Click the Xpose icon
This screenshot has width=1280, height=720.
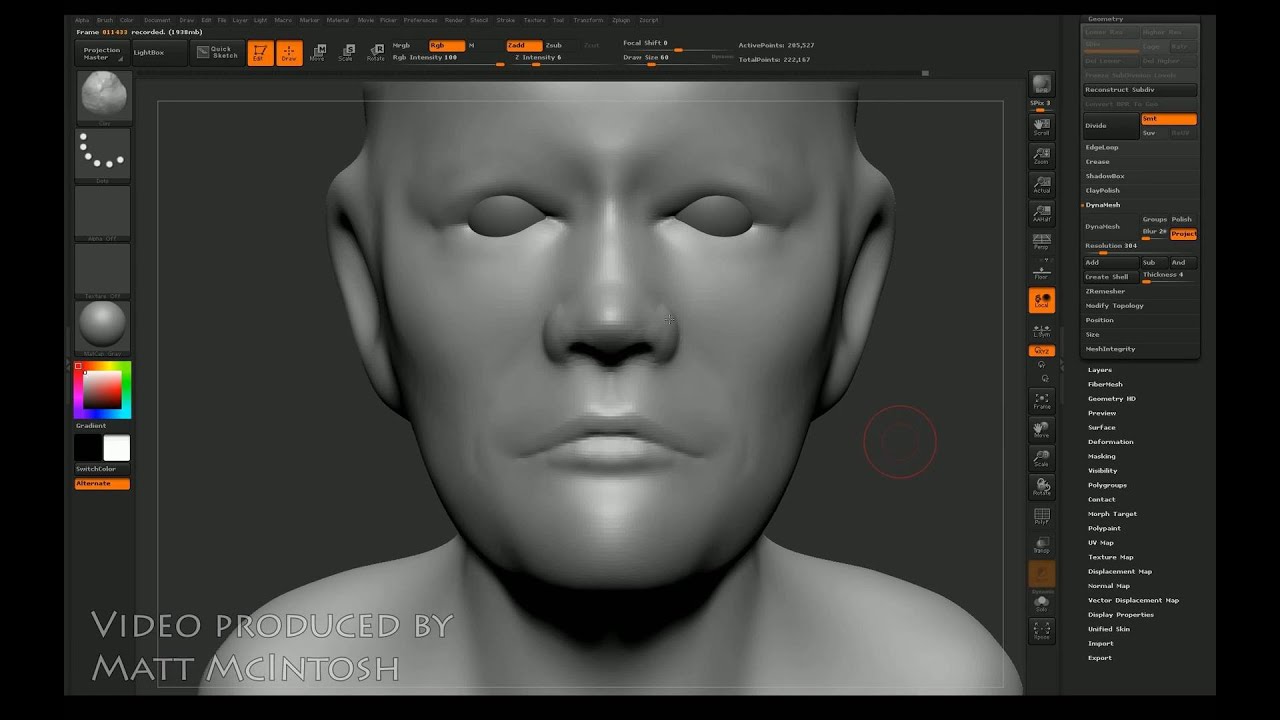(x=1041, y=631)
